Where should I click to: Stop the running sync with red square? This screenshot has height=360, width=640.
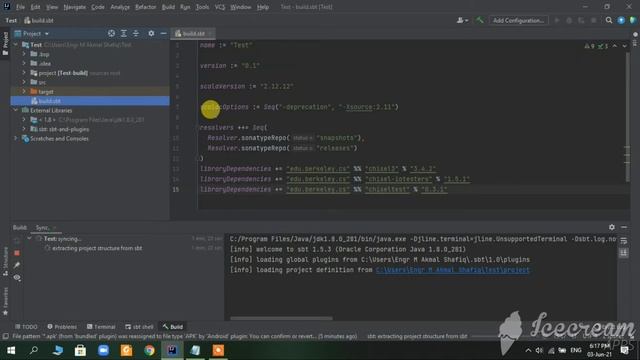pyautogui.click(x=17, y=253)
